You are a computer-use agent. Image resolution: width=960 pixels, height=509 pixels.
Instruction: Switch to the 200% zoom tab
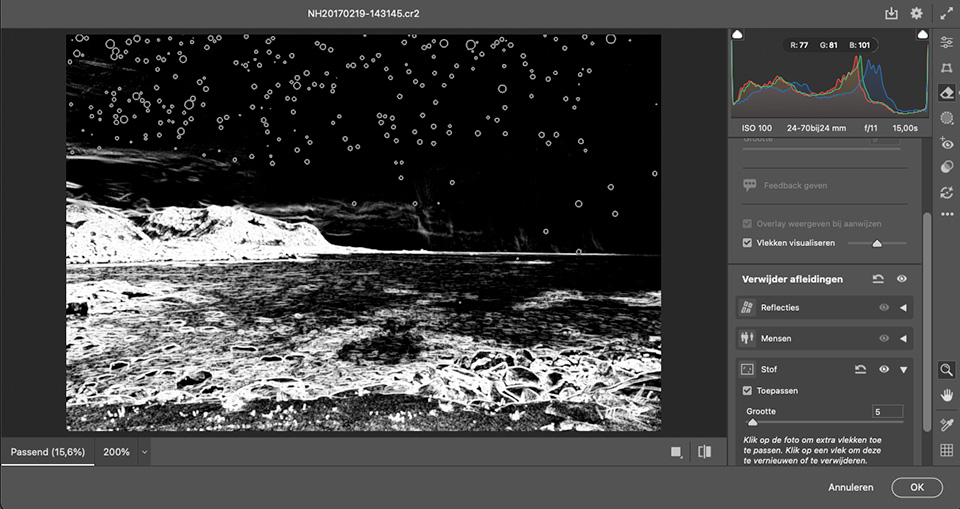pyautogui.click(x=116, y=452)
